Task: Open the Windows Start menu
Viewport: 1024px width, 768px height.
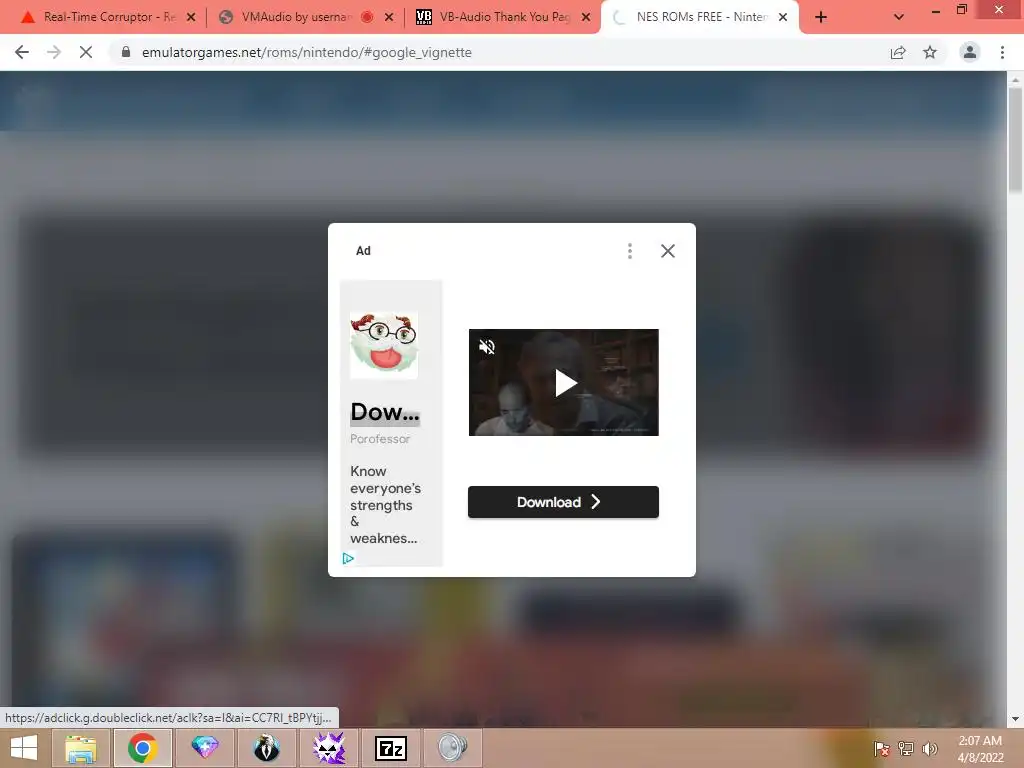Action: tap(24, 748)
